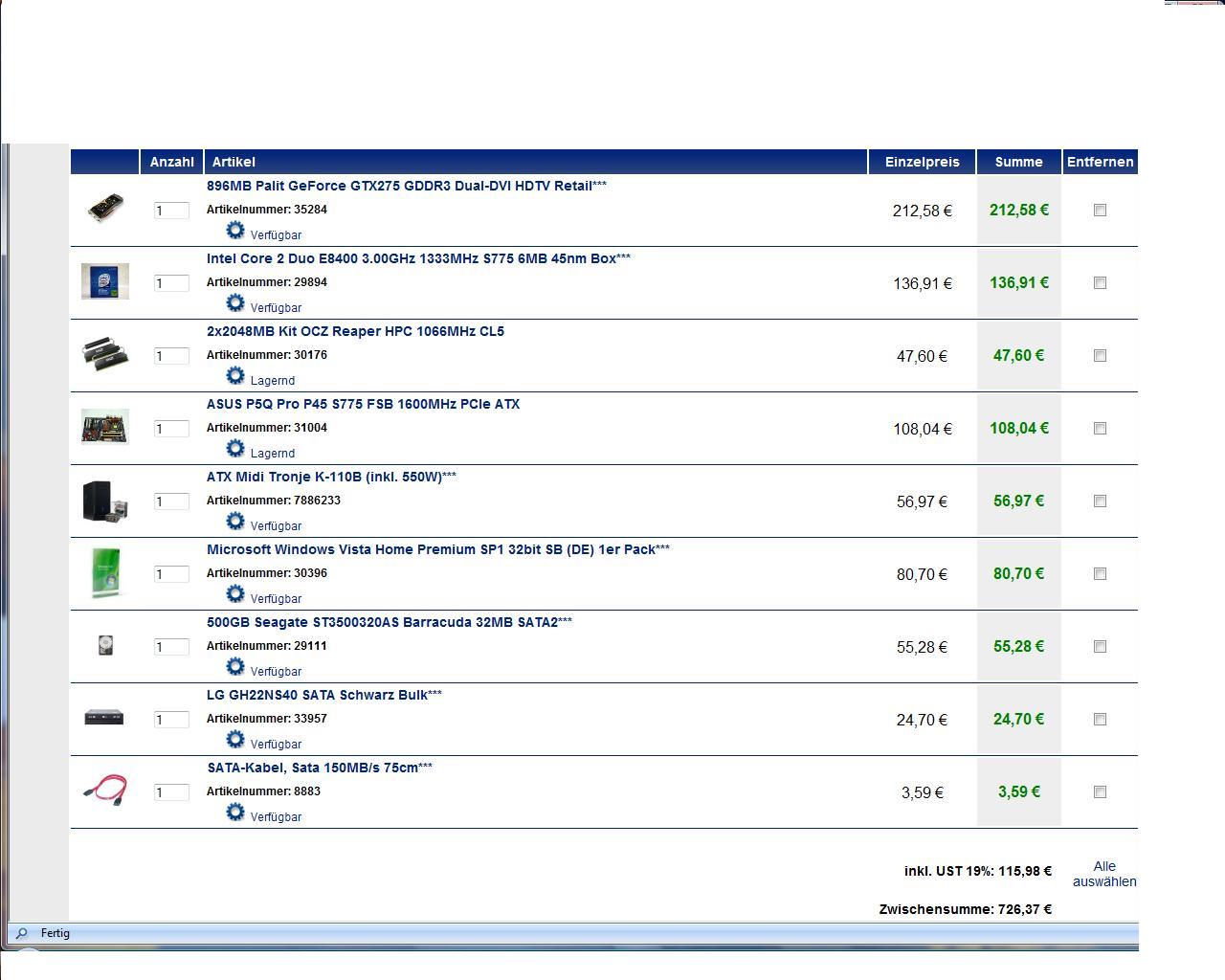1225x980 pixels.
Task: Click the availability gear icon for ATX Midi Tronje
Action: (235, 522)
